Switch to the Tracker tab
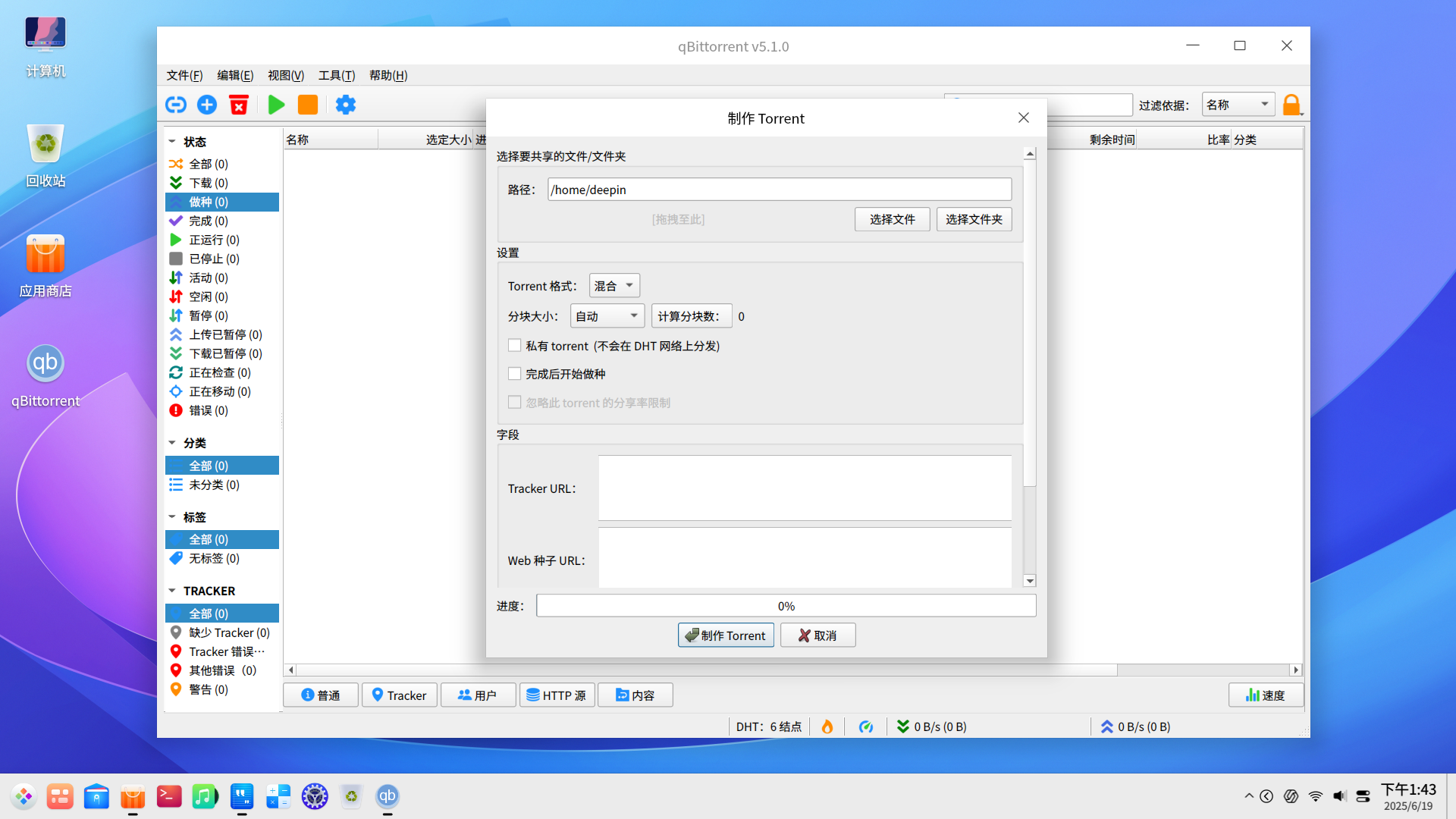1456x819 pixels. pyautogui.click(x=400, y=695)
